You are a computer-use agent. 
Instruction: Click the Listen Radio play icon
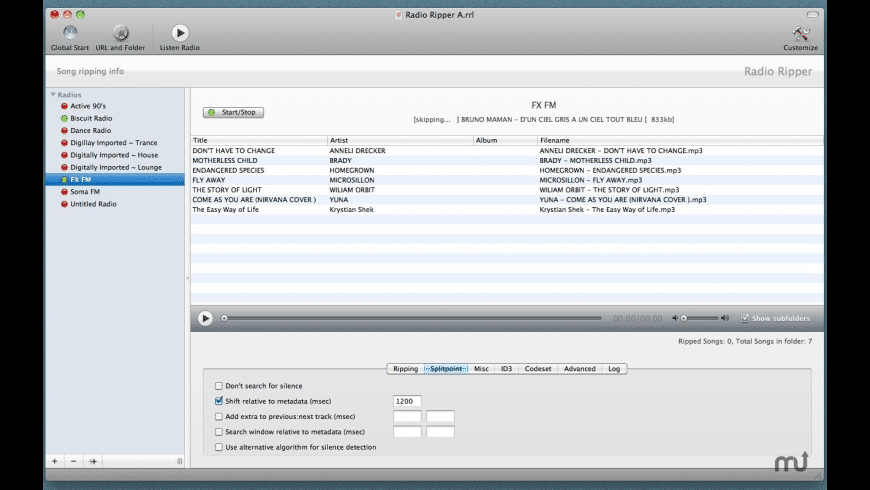point(180,33)
